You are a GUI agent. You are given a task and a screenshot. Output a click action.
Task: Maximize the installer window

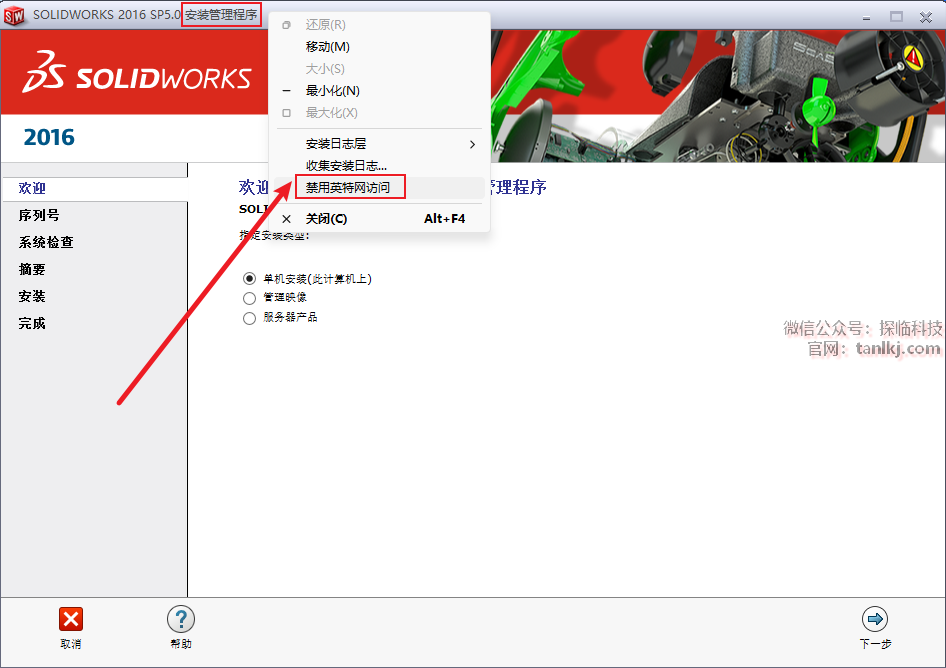(897, 17)
